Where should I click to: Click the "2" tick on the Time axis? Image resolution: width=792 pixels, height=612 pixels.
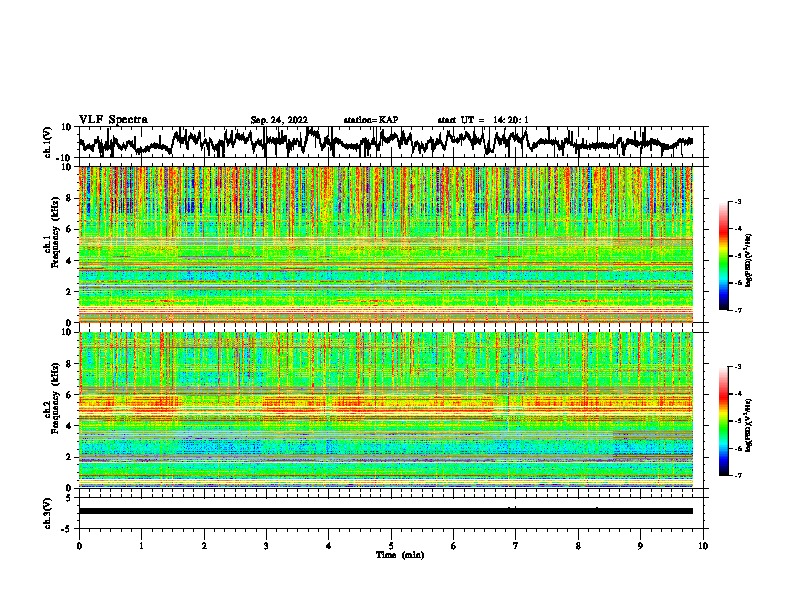(204, 546)
